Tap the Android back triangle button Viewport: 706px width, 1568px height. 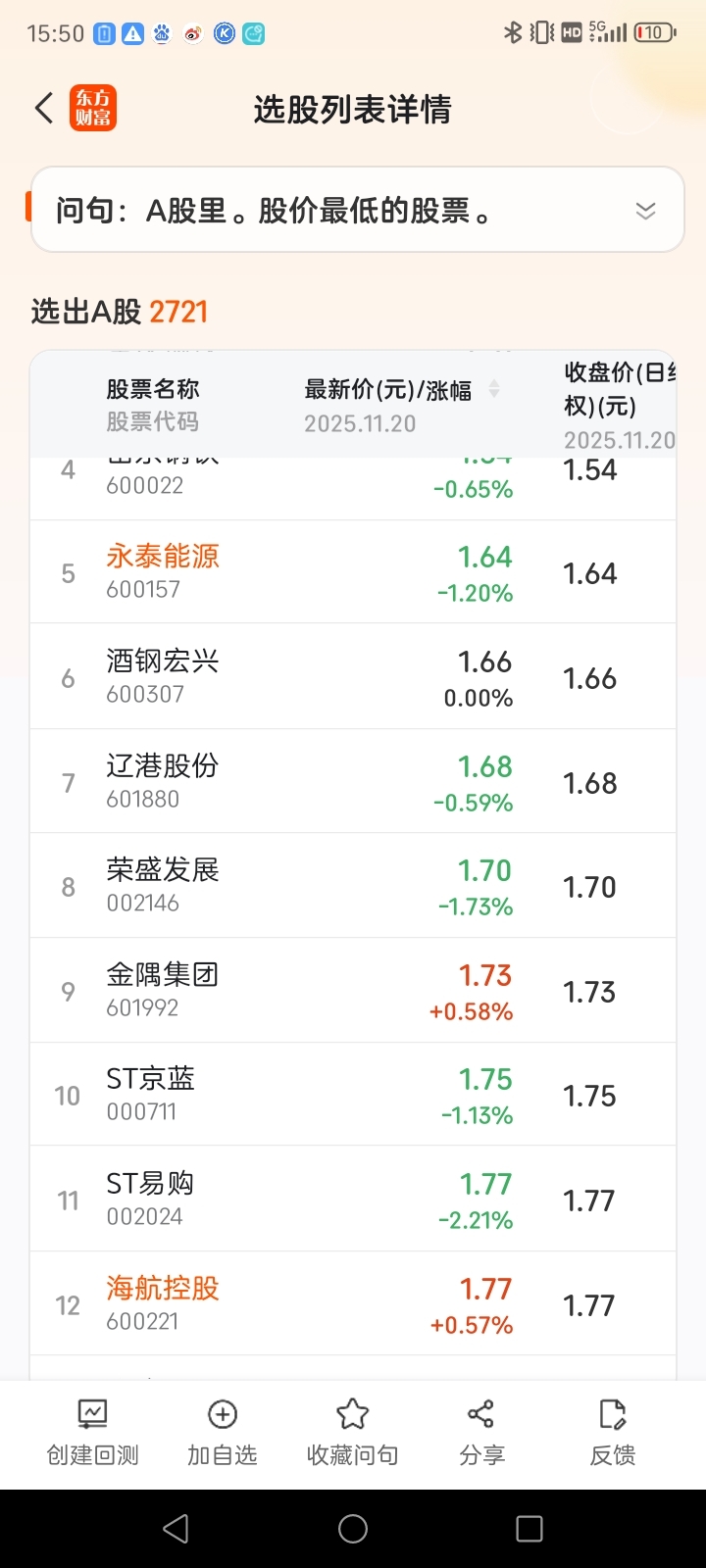point(176,1529)
